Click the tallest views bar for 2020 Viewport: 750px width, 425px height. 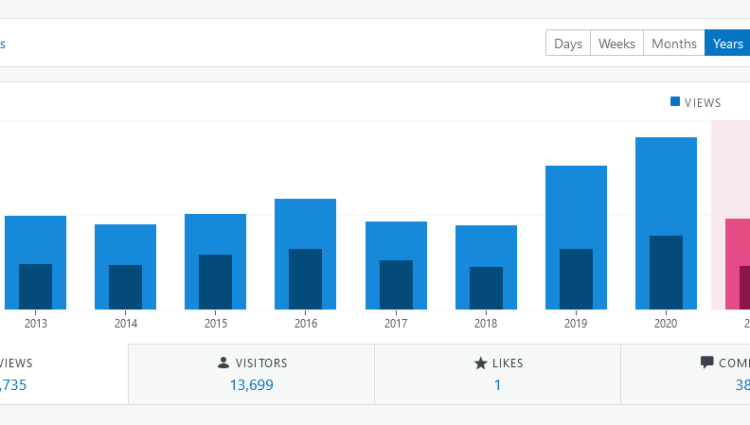point(666,185)
